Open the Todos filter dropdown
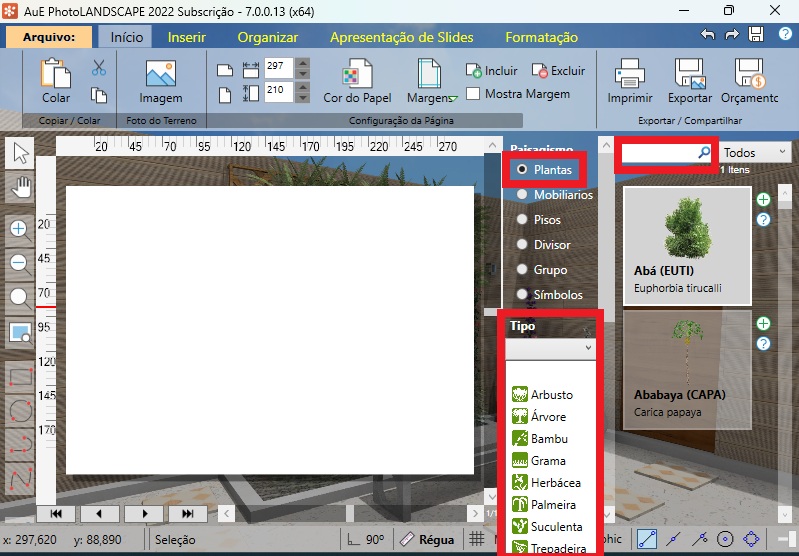 coord(755,152)
